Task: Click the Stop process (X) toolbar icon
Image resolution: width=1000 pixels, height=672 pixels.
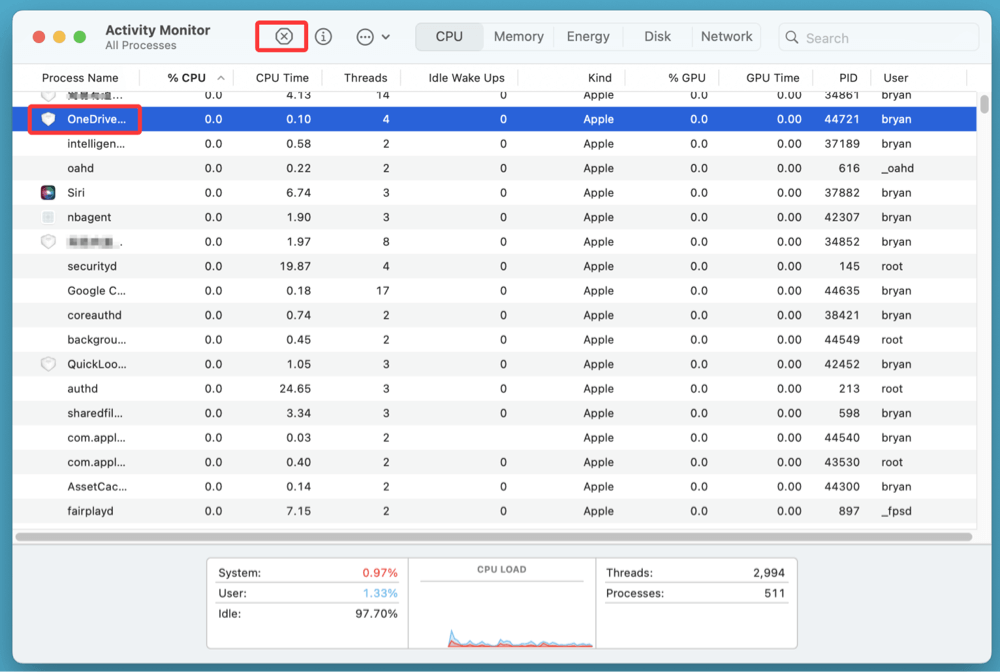Action: tap(284, 36)
